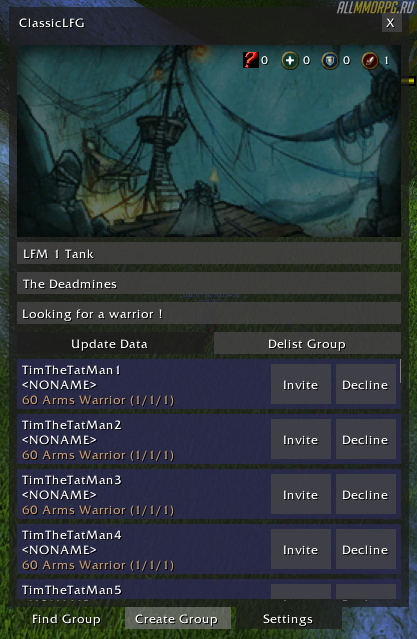Click the Update Data button

[109, 344]
